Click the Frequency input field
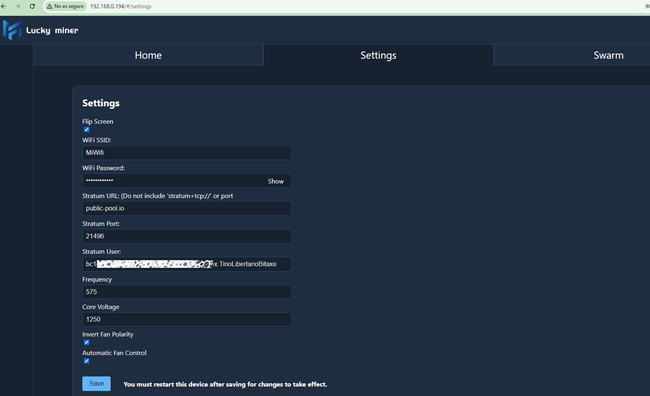 click(187, 292)
